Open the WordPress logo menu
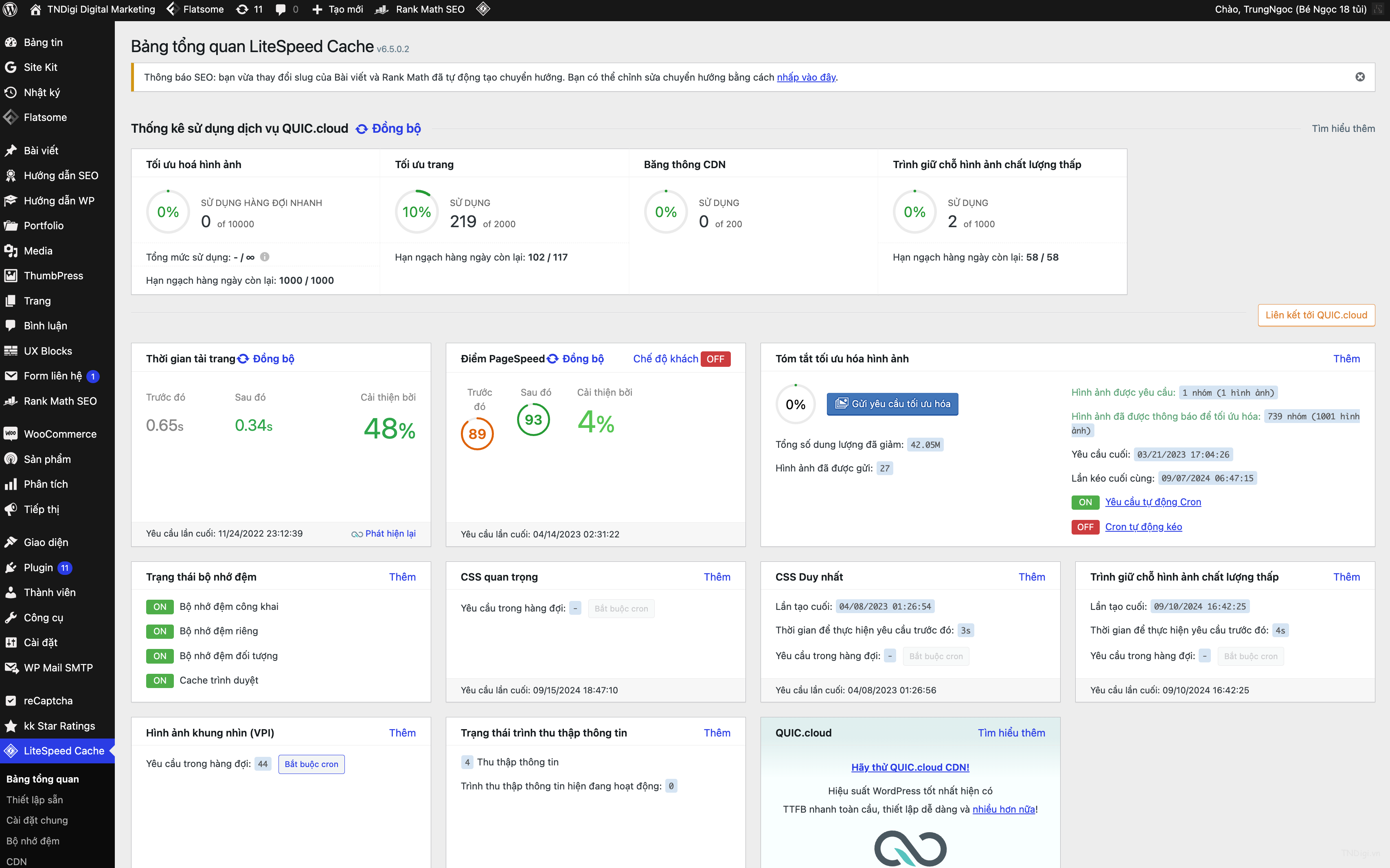This screenshot has height=868, width=1390. (x=10, y=9)
